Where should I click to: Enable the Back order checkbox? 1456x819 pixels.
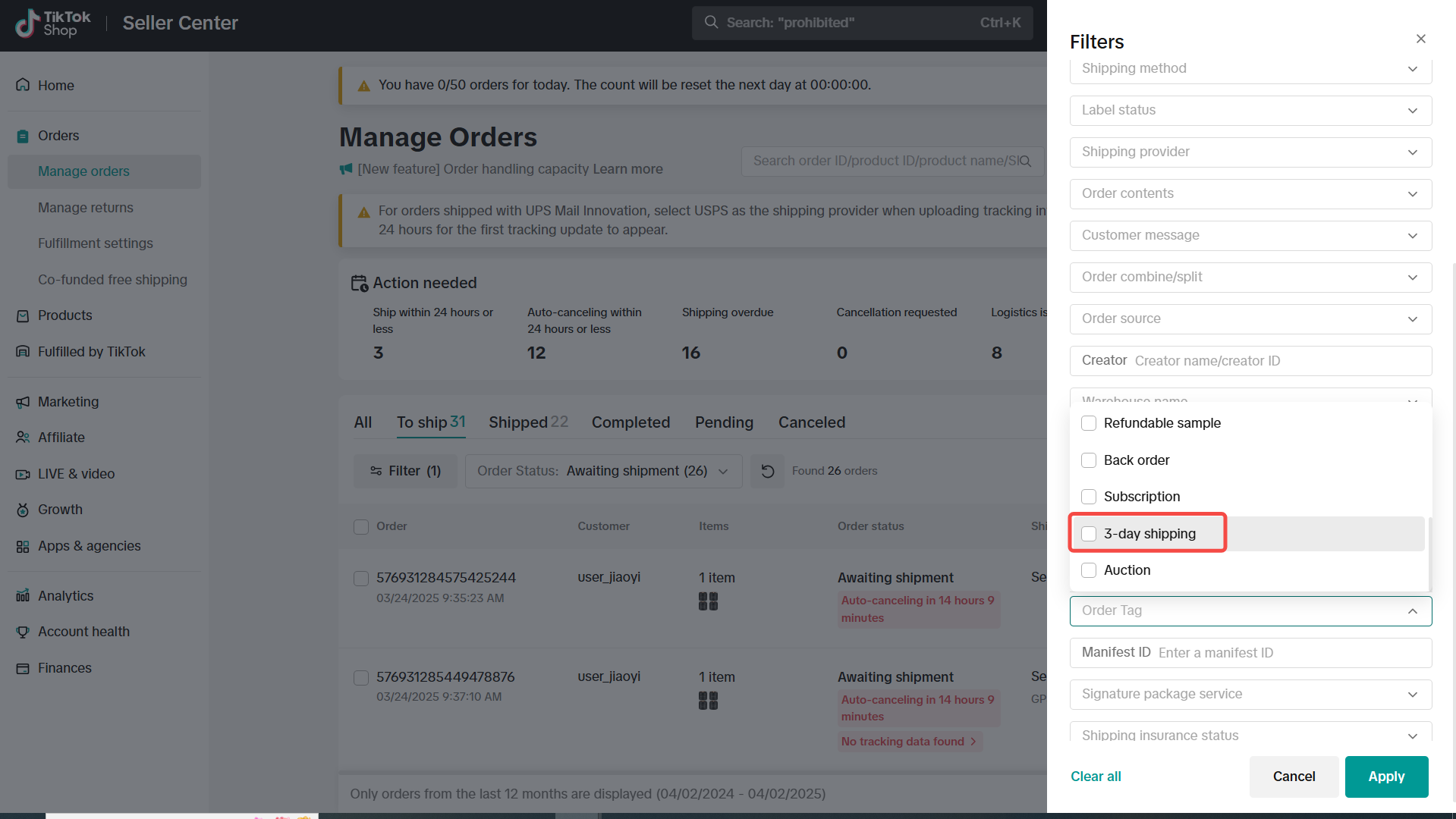coord(1089,460)
